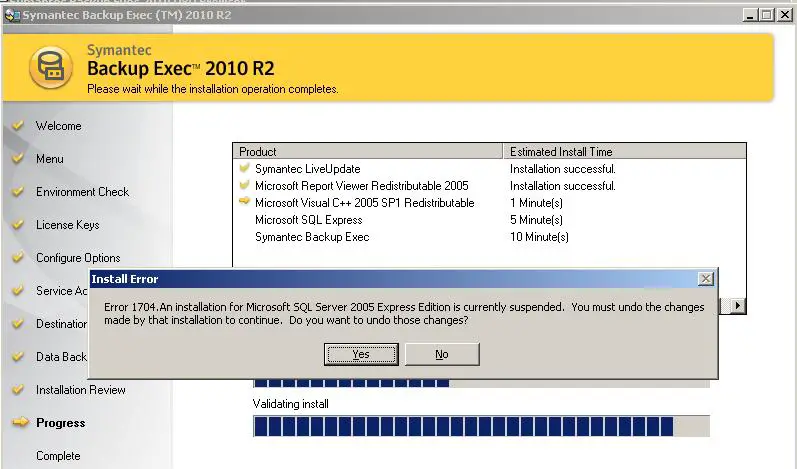Decline undo by clicking No
Viewport: 797px width, 469px height.
tap(442, 354)
